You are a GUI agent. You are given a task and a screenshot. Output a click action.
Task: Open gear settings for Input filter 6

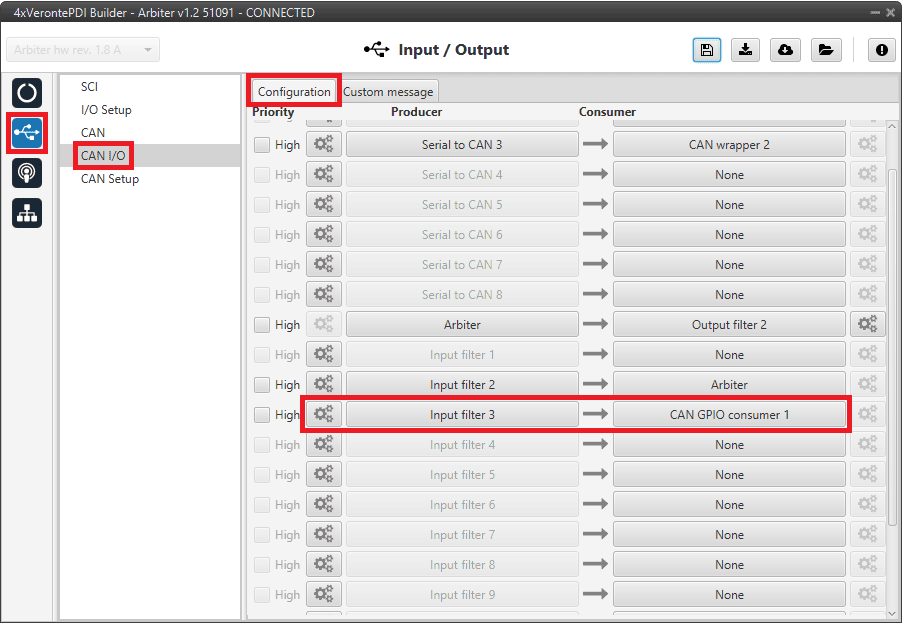click(x=324, y=504)
